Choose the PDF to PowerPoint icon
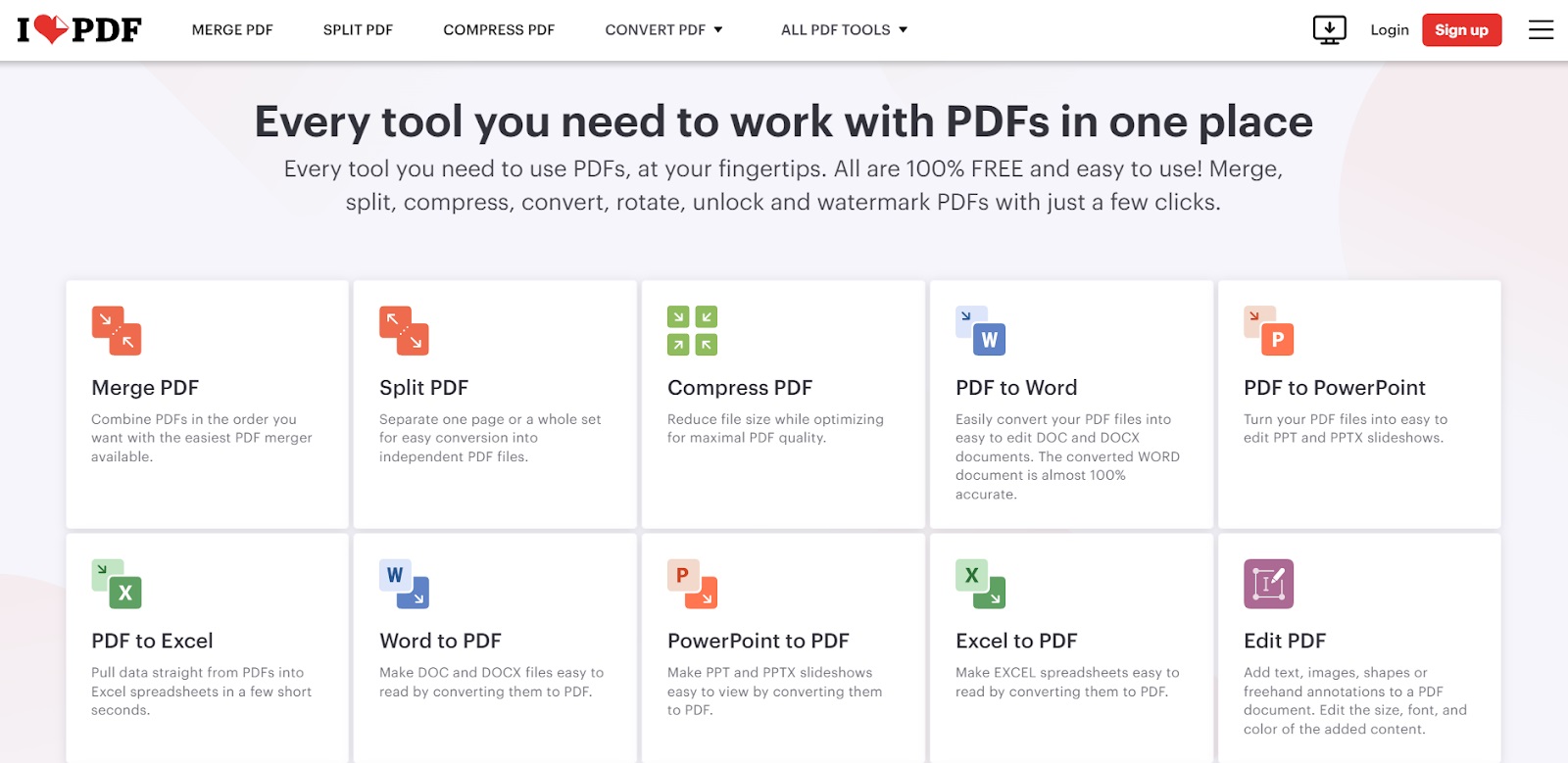The image size is (1568, 763). 1268,330
